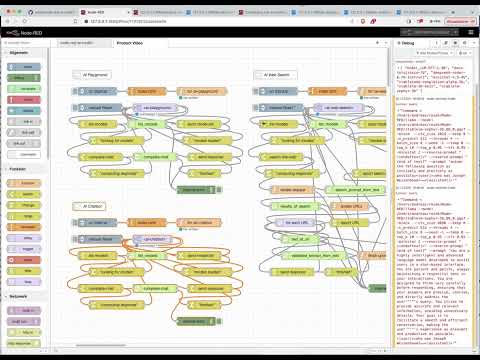Trigger second inject button in AI Playground
Image resolution: width=480 pixels, height=360 pixels.
(75, 108)
